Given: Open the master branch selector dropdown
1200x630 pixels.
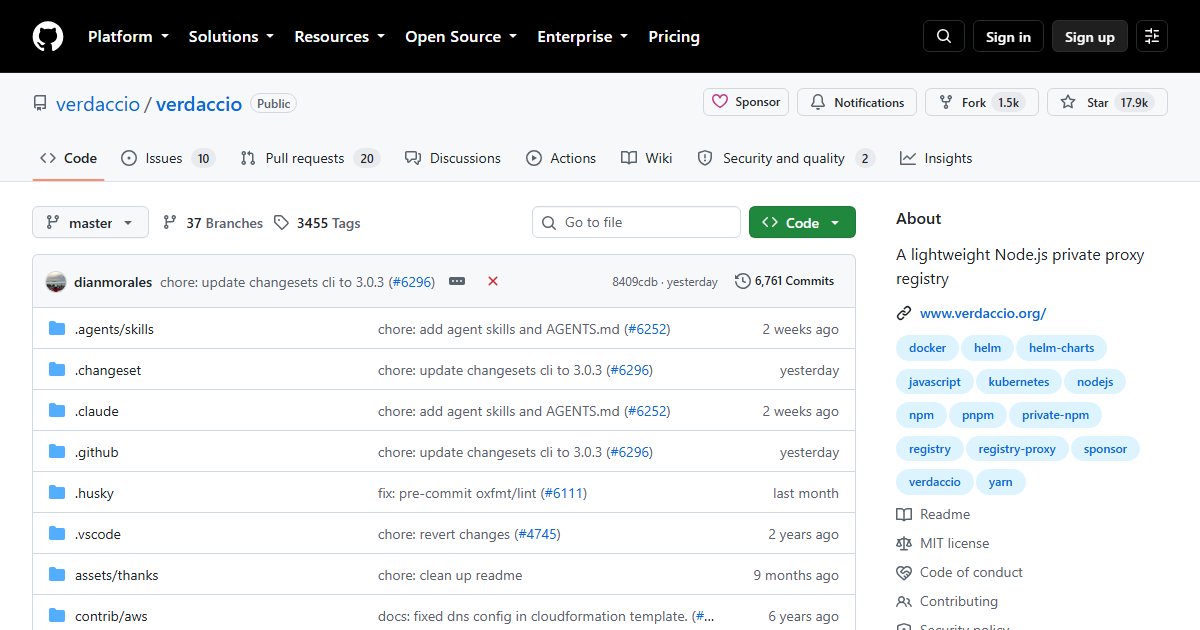Looking at the screenshot, I should [90, 223].
